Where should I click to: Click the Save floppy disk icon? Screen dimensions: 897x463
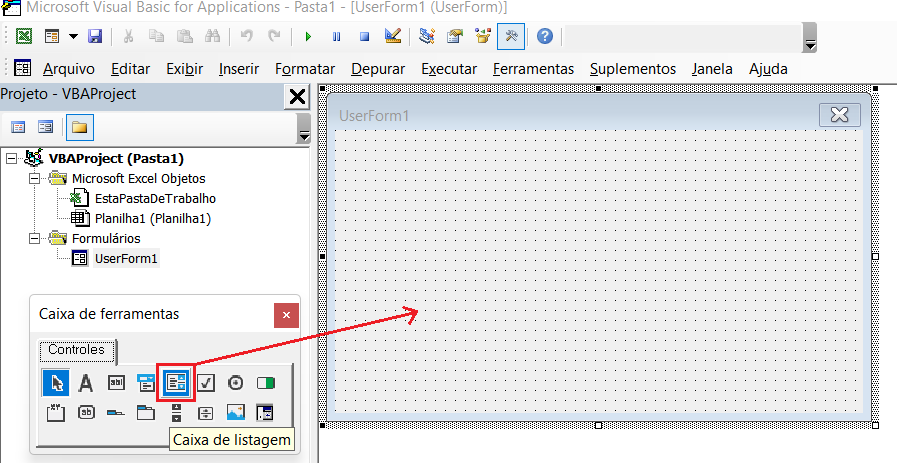(95, 37)
